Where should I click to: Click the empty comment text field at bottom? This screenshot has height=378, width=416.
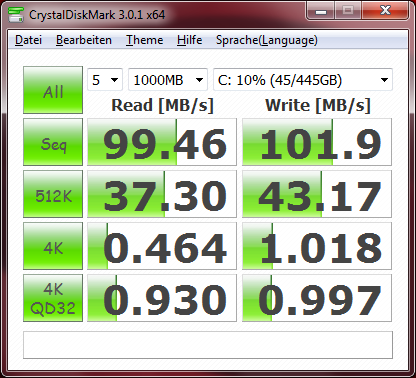coord(208,345)
